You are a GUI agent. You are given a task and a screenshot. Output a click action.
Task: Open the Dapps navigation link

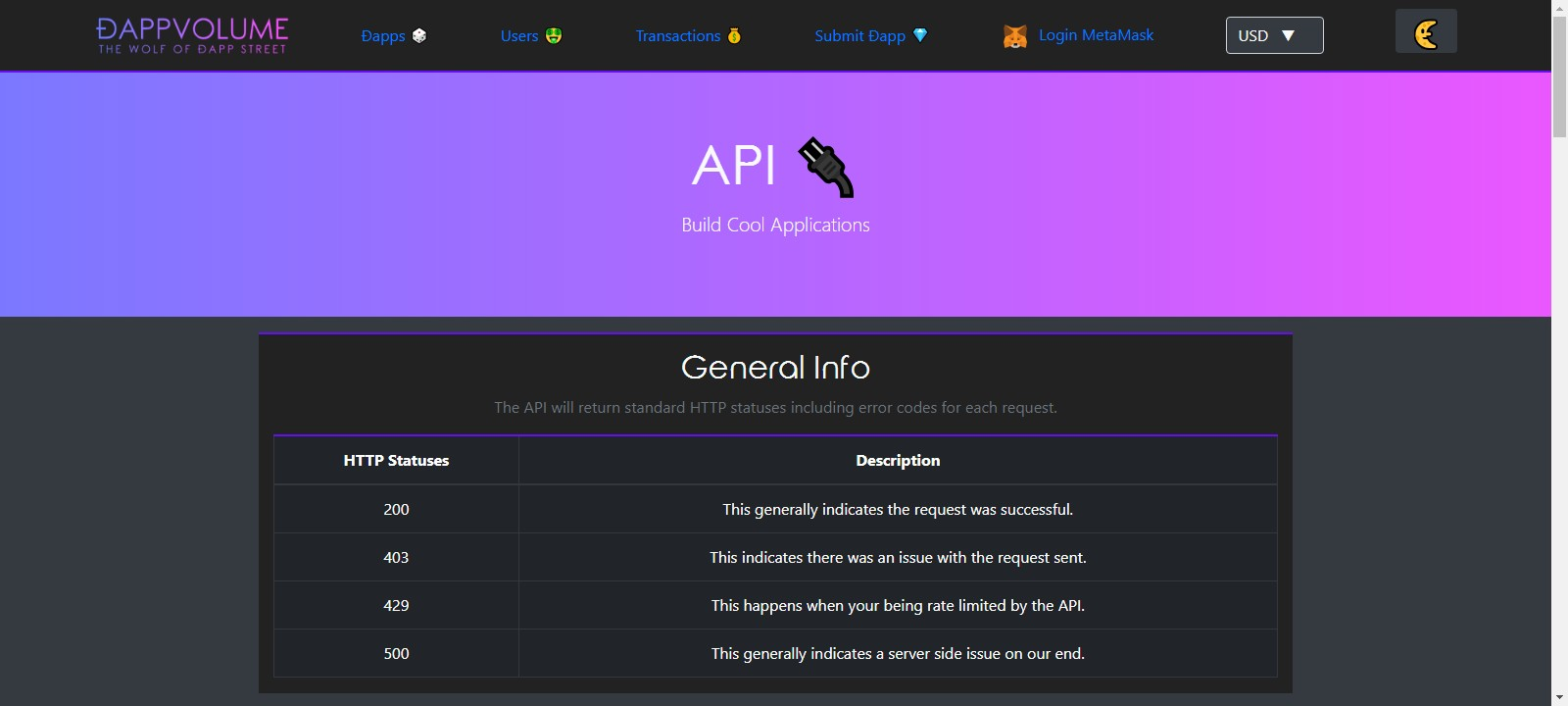383,35
